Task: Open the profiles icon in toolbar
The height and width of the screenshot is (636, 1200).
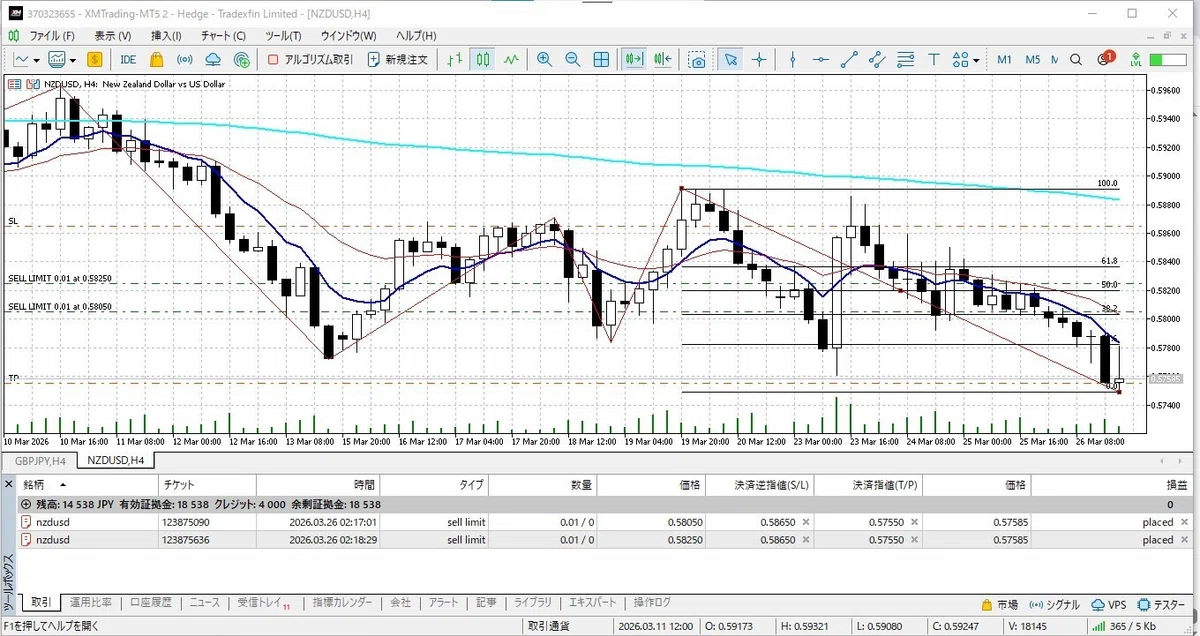Action: coord(57,59)
